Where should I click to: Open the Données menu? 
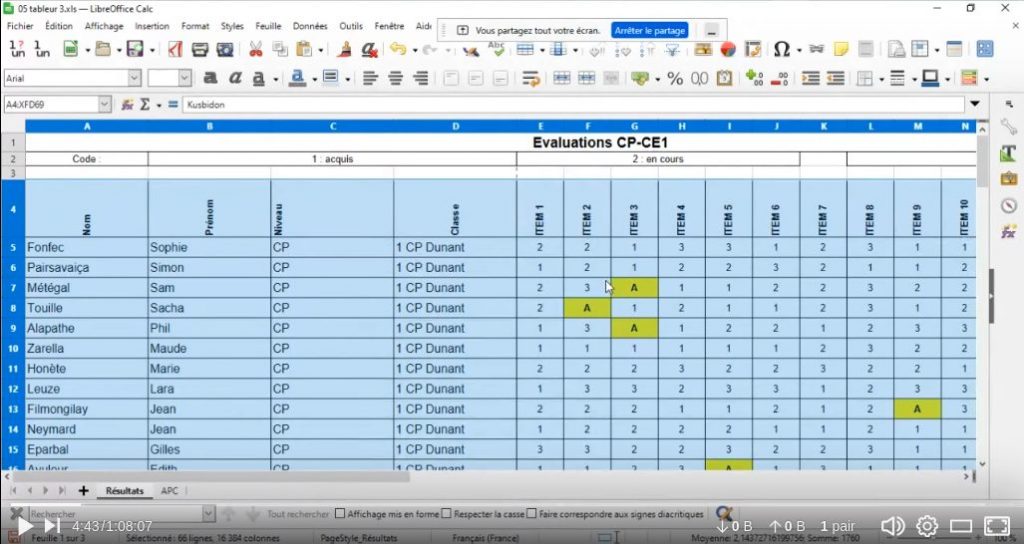[310, 26]
